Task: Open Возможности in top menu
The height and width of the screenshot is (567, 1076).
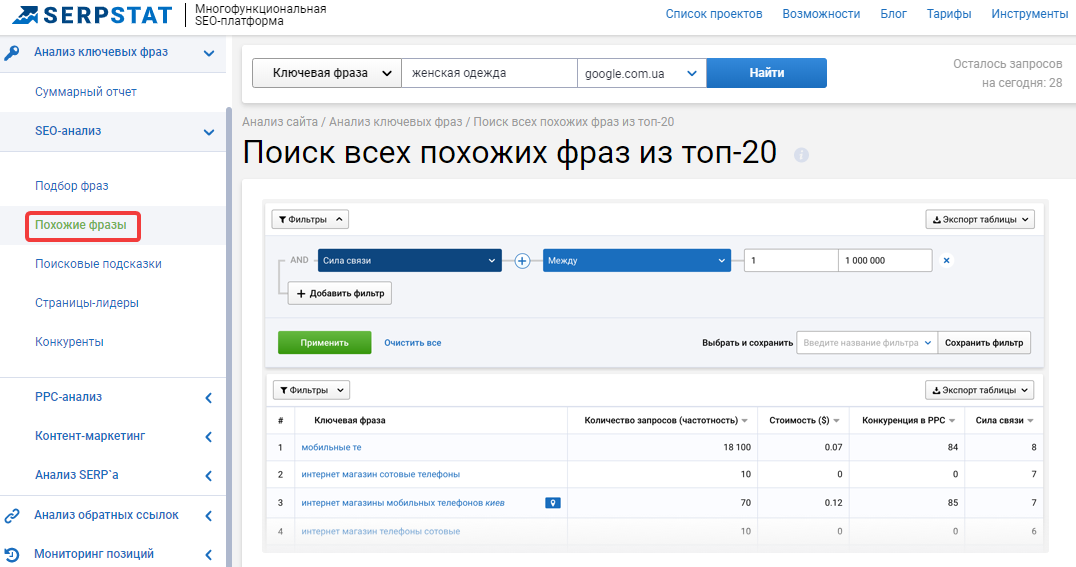Action: 821,14
